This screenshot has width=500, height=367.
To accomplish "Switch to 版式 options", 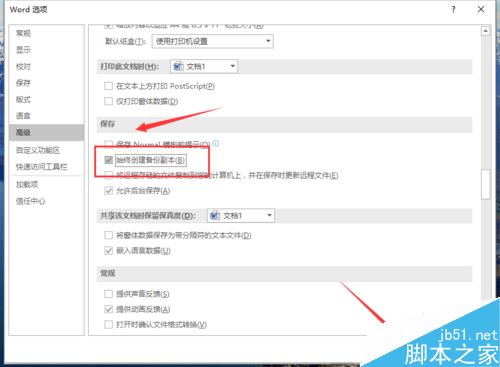I will [23, 99].
